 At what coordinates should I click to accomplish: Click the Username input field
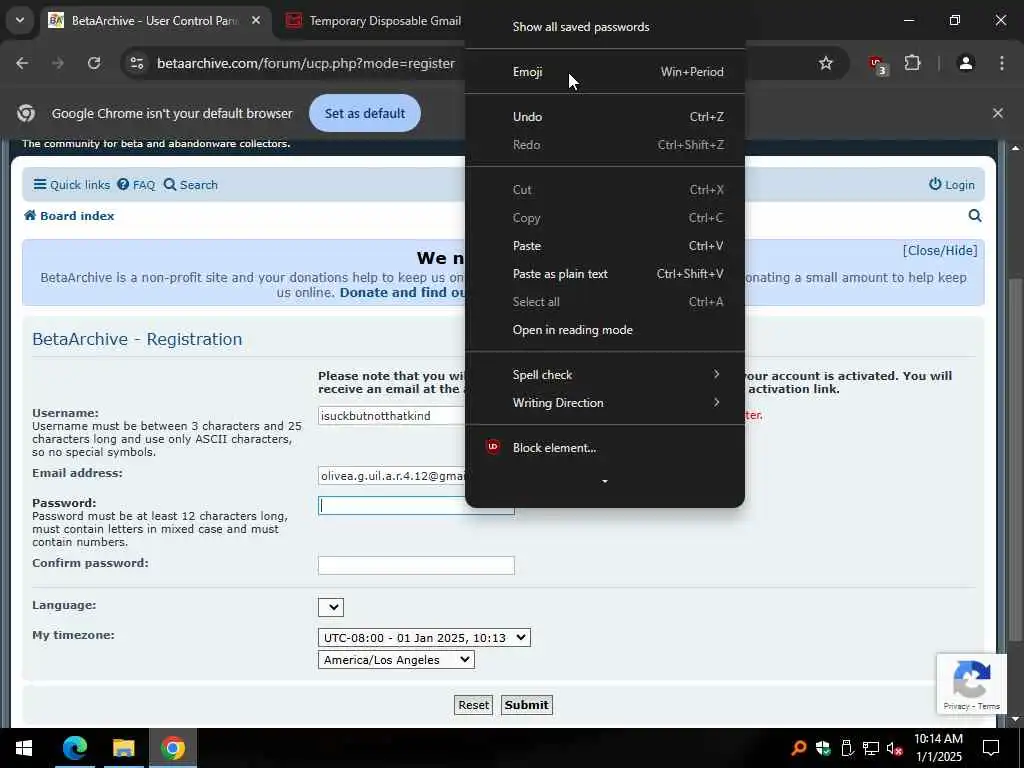point(391,416)
